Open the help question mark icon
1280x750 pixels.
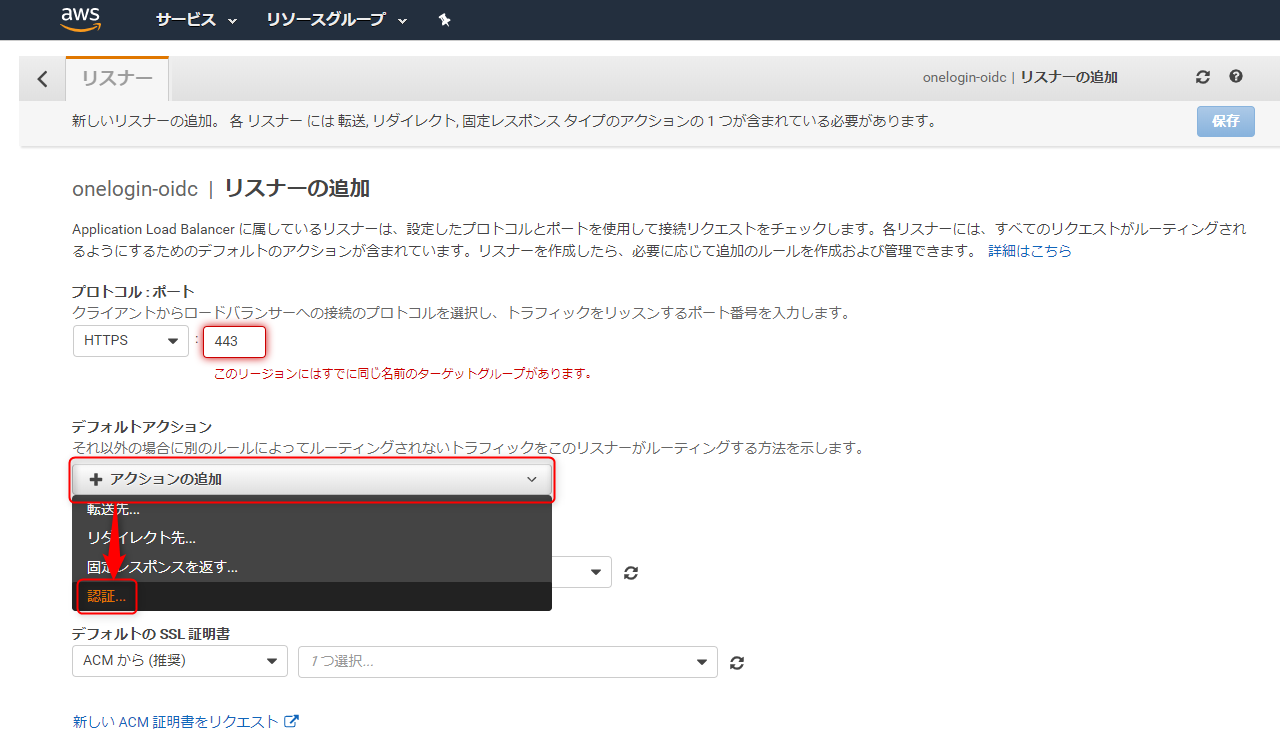point(1236,77)
